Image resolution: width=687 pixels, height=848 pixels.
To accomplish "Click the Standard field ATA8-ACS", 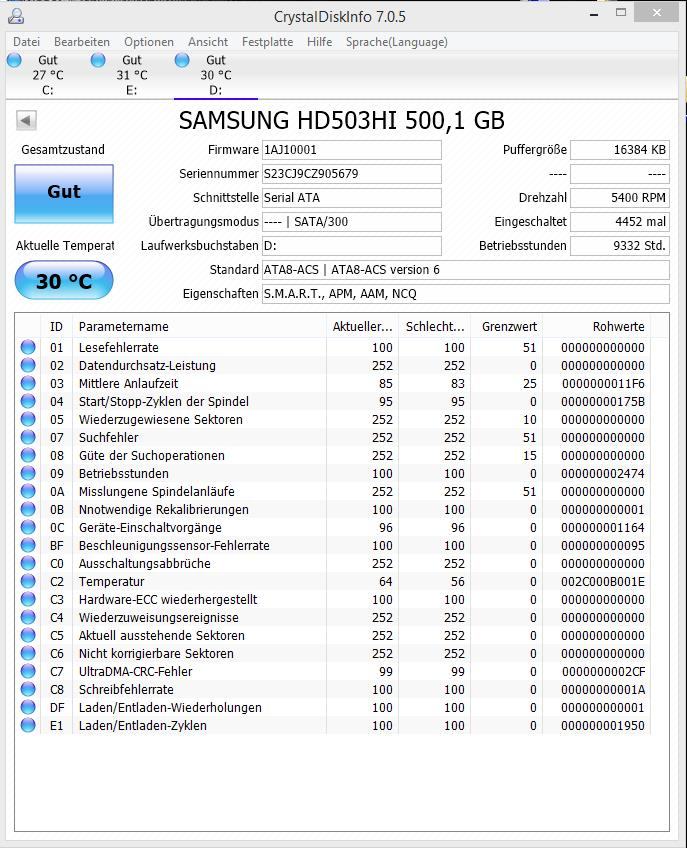I will 466,269.
